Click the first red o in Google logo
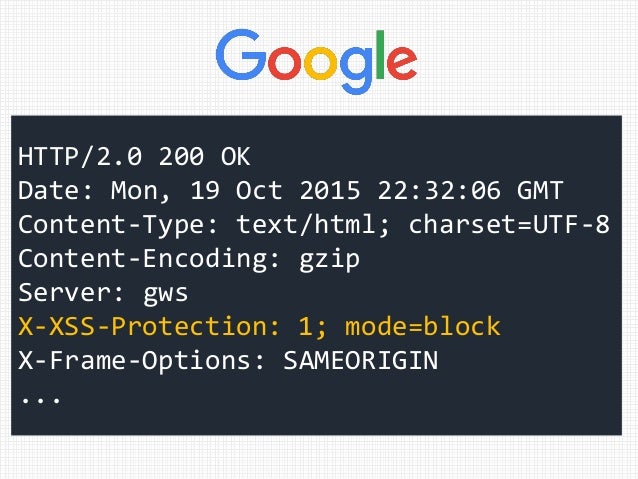Image resolution: width=638 pixels, height=479 pixels. click(284, 63)
